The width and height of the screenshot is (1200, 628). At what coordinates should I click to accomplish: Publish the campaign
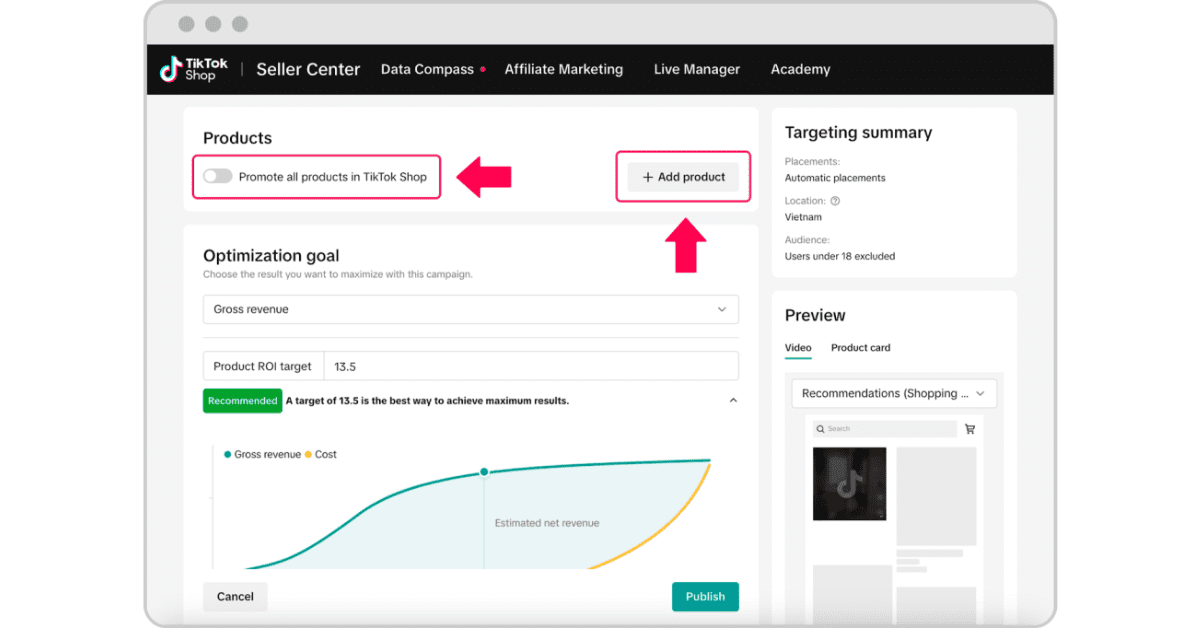(705, 597)
